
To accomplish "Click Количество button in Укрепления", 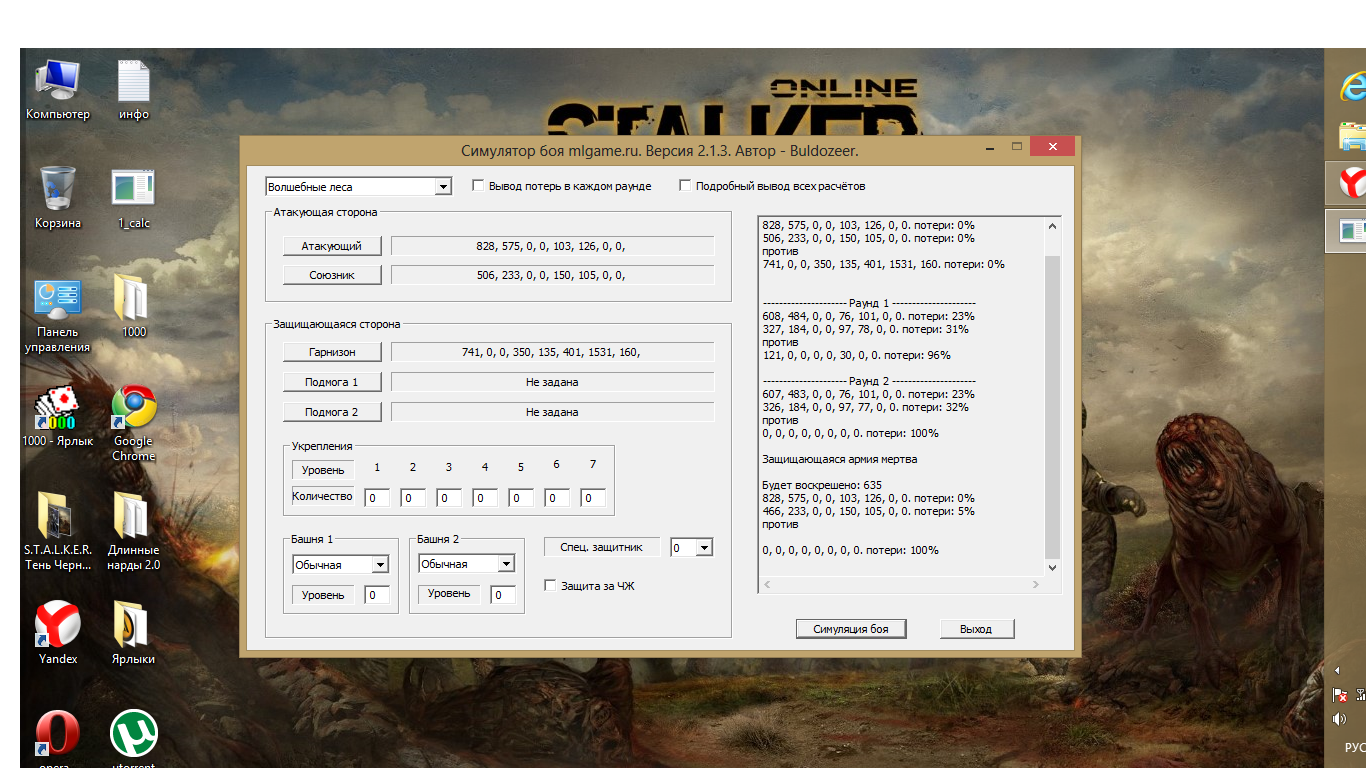I will pyautogui.click(x=323, y=496).
